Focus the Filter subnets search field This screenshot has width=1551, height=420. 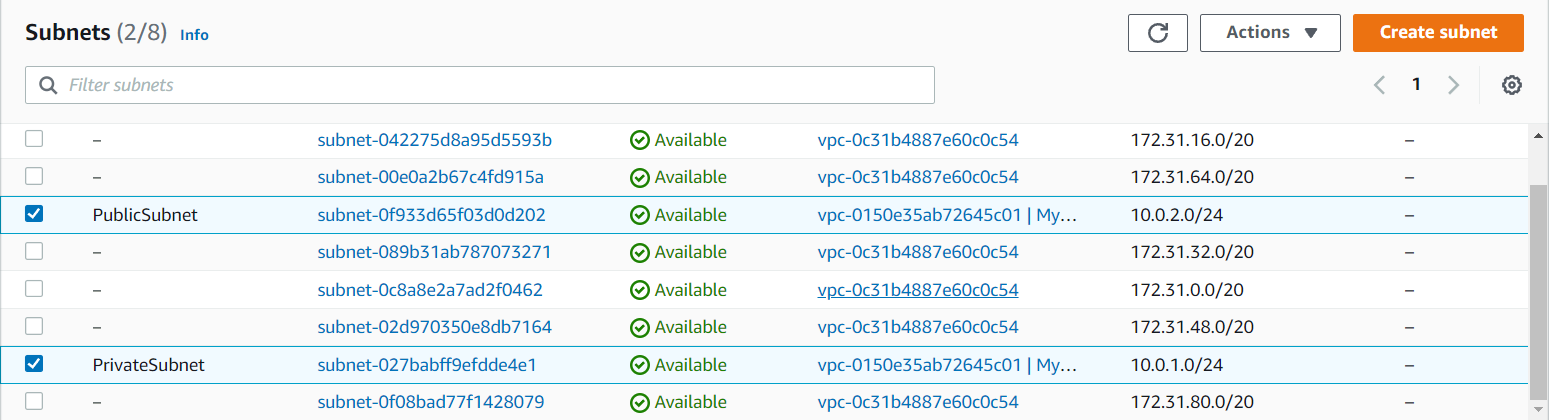click(480, 85)
